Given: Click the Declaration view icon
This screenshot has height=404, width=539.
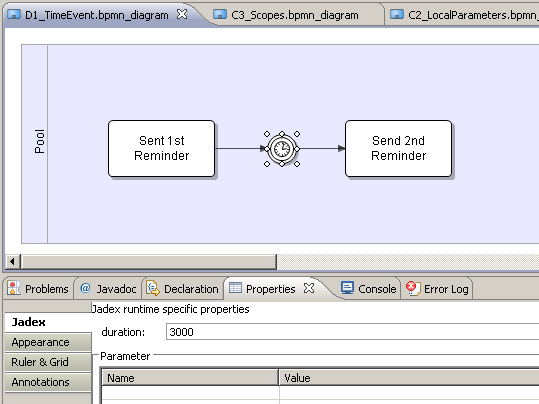Looking at the screenshot, I should click(x=153, y=288).
